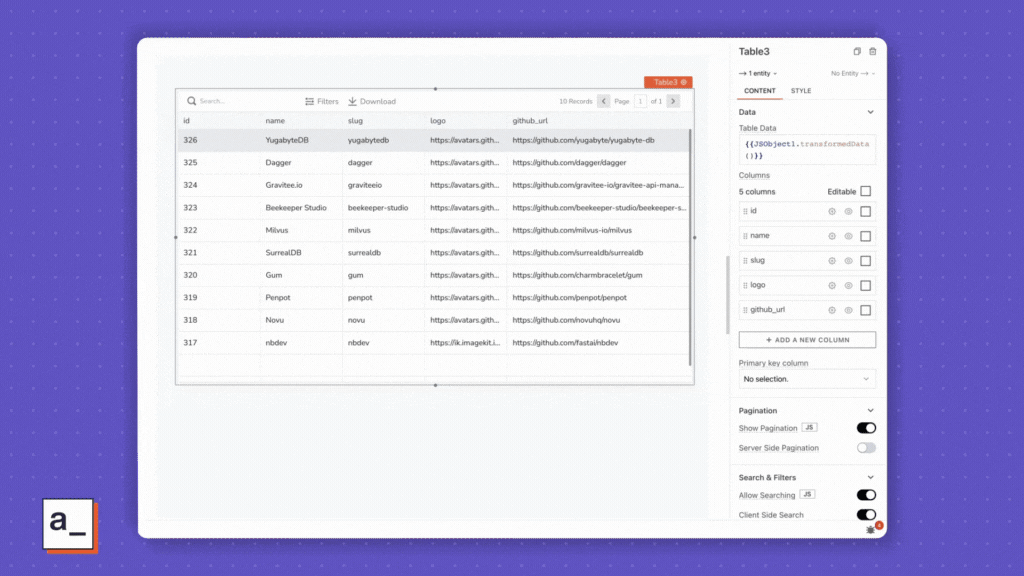Go to previous table page arrow
Image resolution: width=1024 pixels, height=576 pixels.
point(603,101)
